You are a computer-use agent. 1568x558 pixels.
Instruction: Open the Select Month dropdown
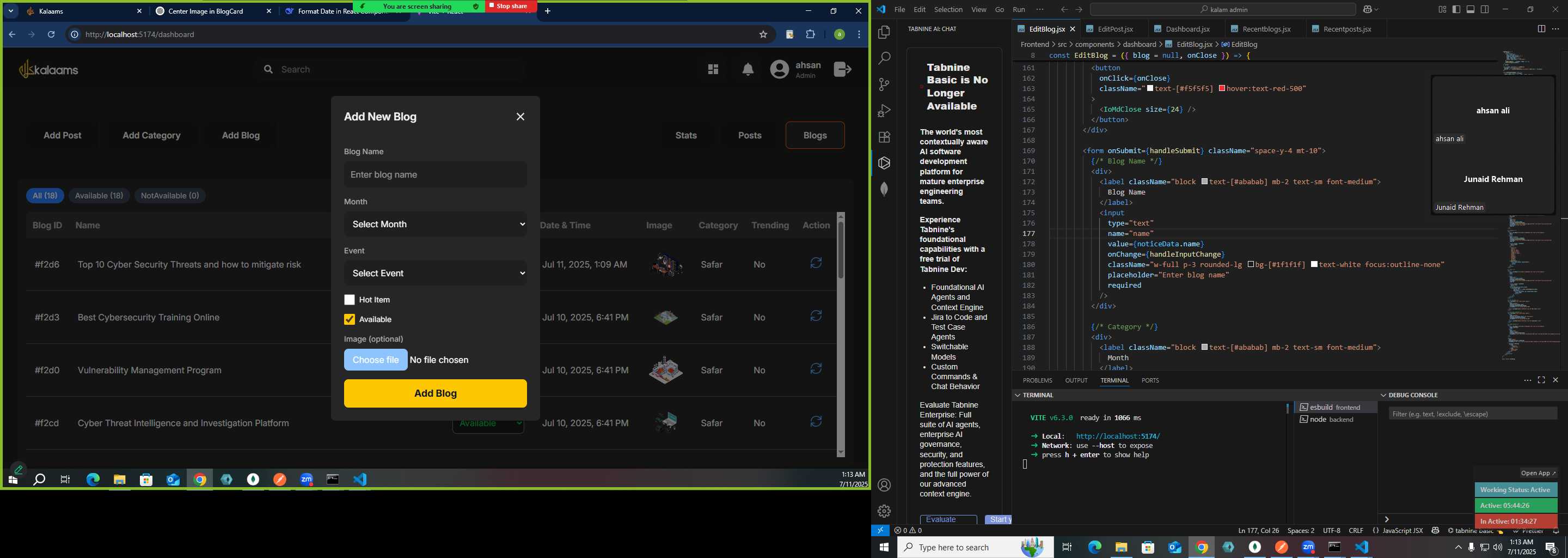pyautogui.click(x=435, y=224)
